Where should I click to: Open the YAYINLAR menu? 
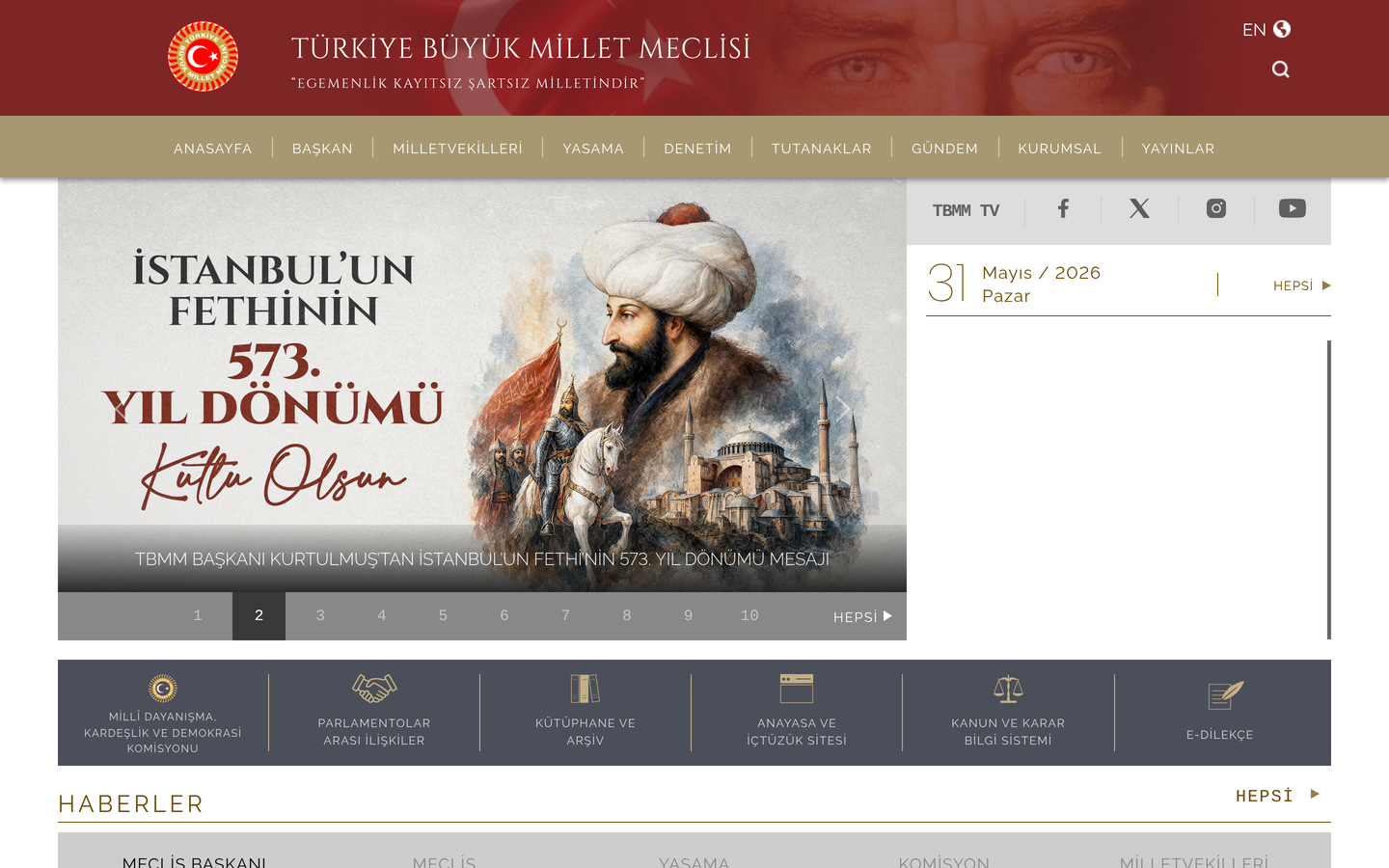coord(1178,149)
